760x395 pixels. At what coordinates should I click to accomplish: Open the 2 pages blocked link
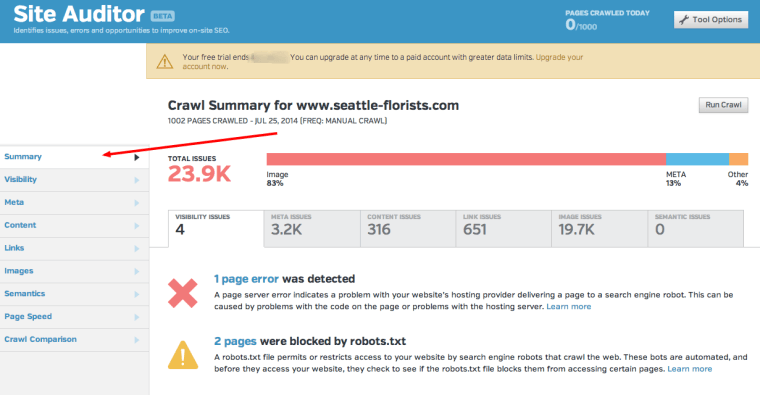pyautogui.click(x=235, y=341)
